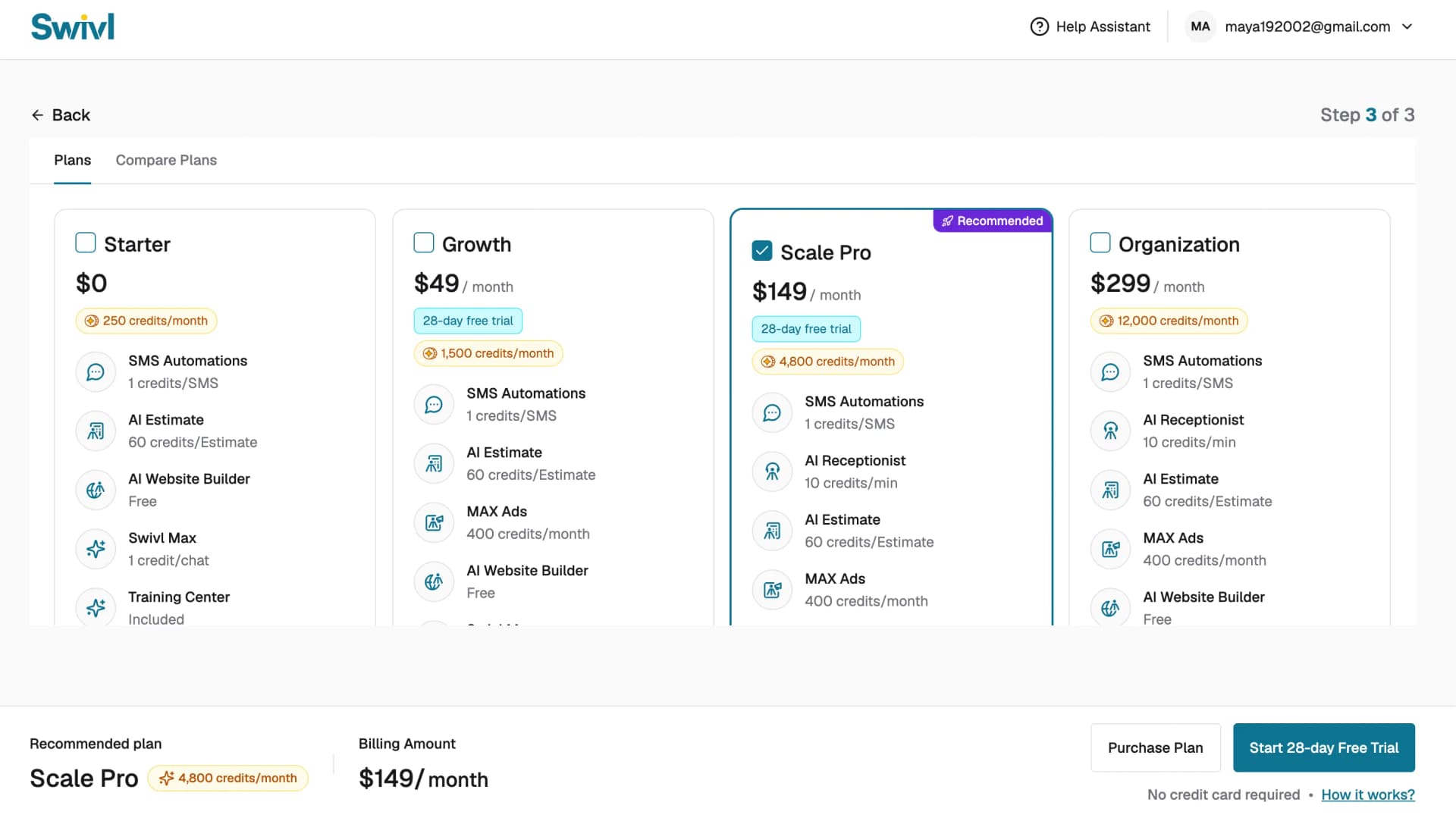Click the Growth plan title
The height and width of the screenshot is (821, 1456).
(x=476, y=244)
